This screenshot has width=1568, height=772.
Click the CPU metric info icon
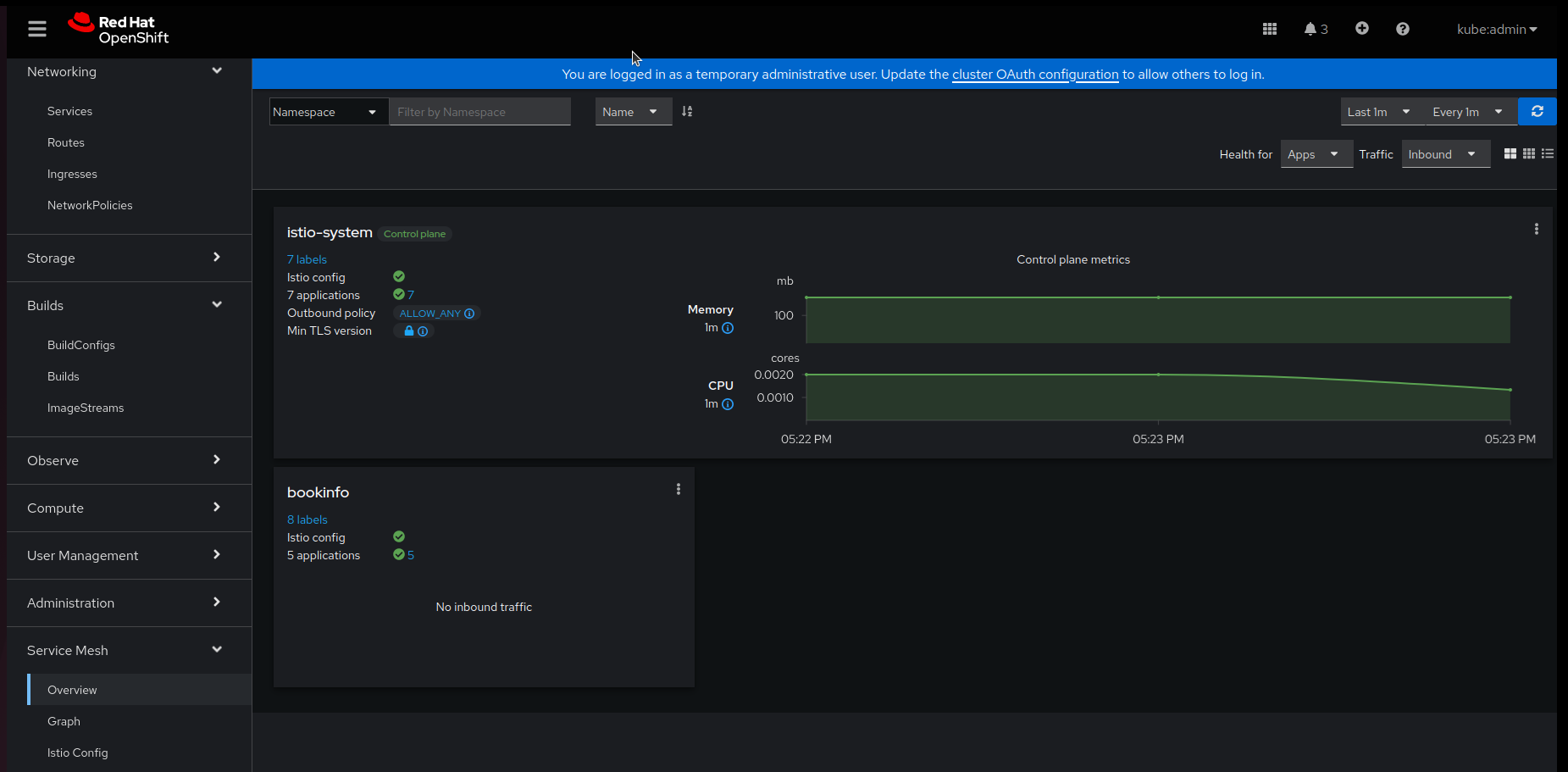[728, 404]
